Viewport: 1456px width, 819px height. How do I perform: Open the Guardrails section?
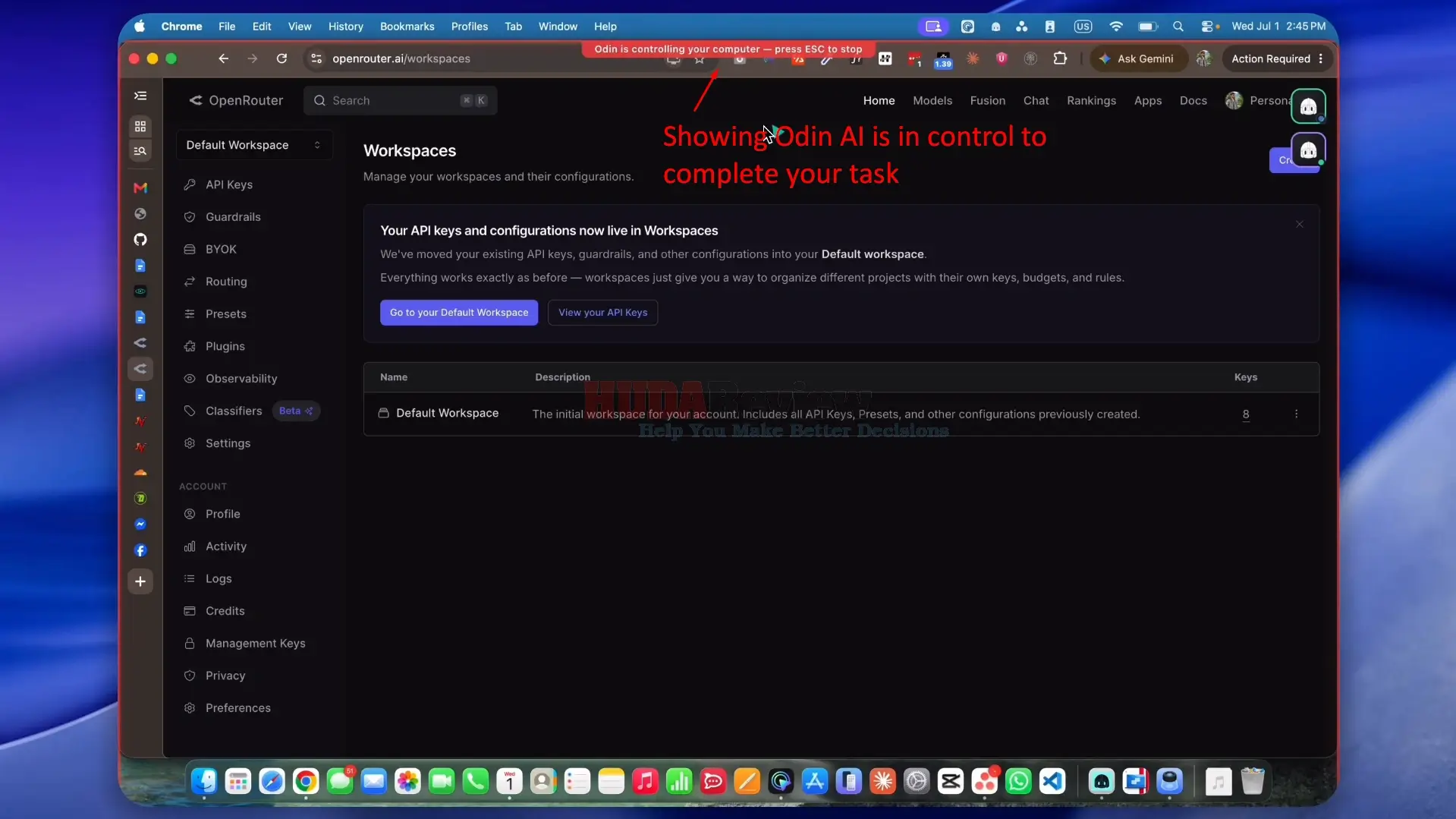point(233,217)
